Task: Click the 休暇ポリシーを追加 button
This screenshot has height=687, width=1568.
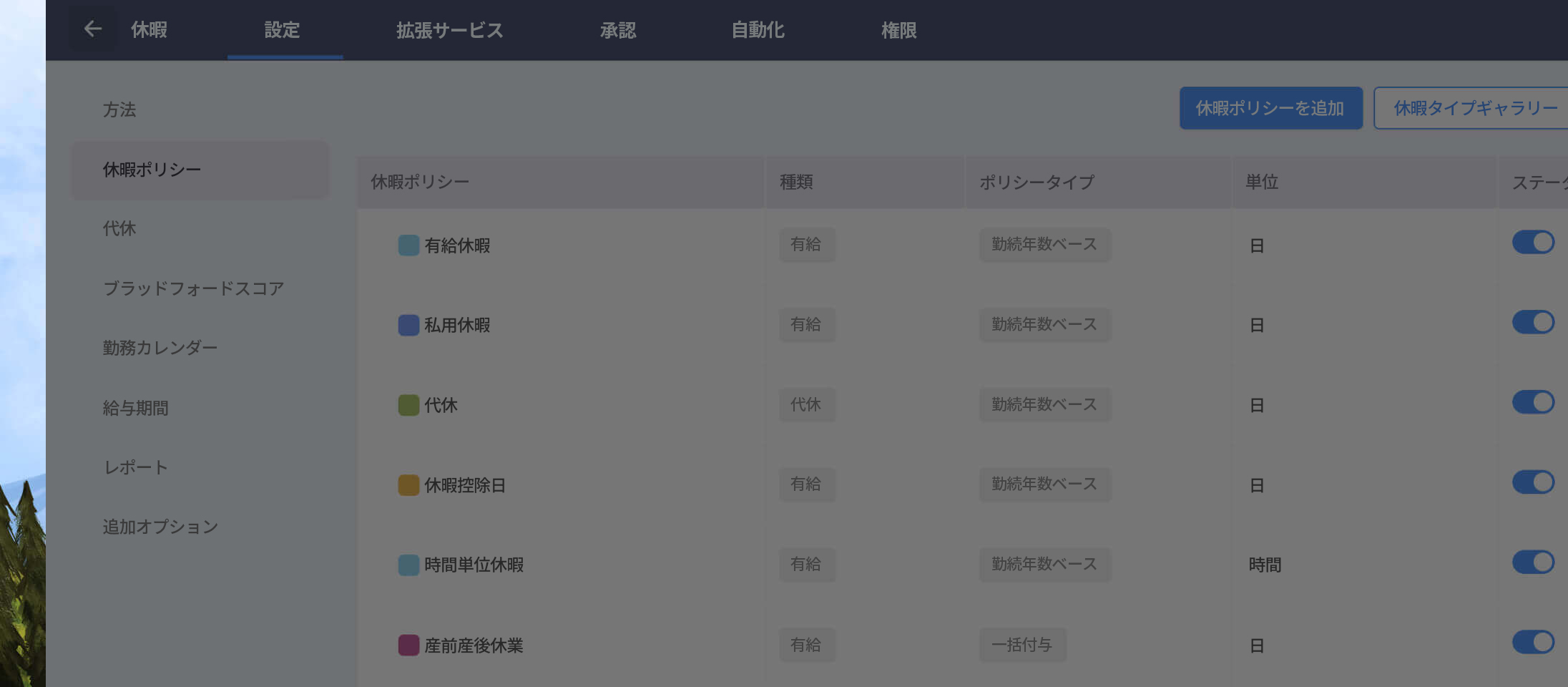Action: [1270, 107]
